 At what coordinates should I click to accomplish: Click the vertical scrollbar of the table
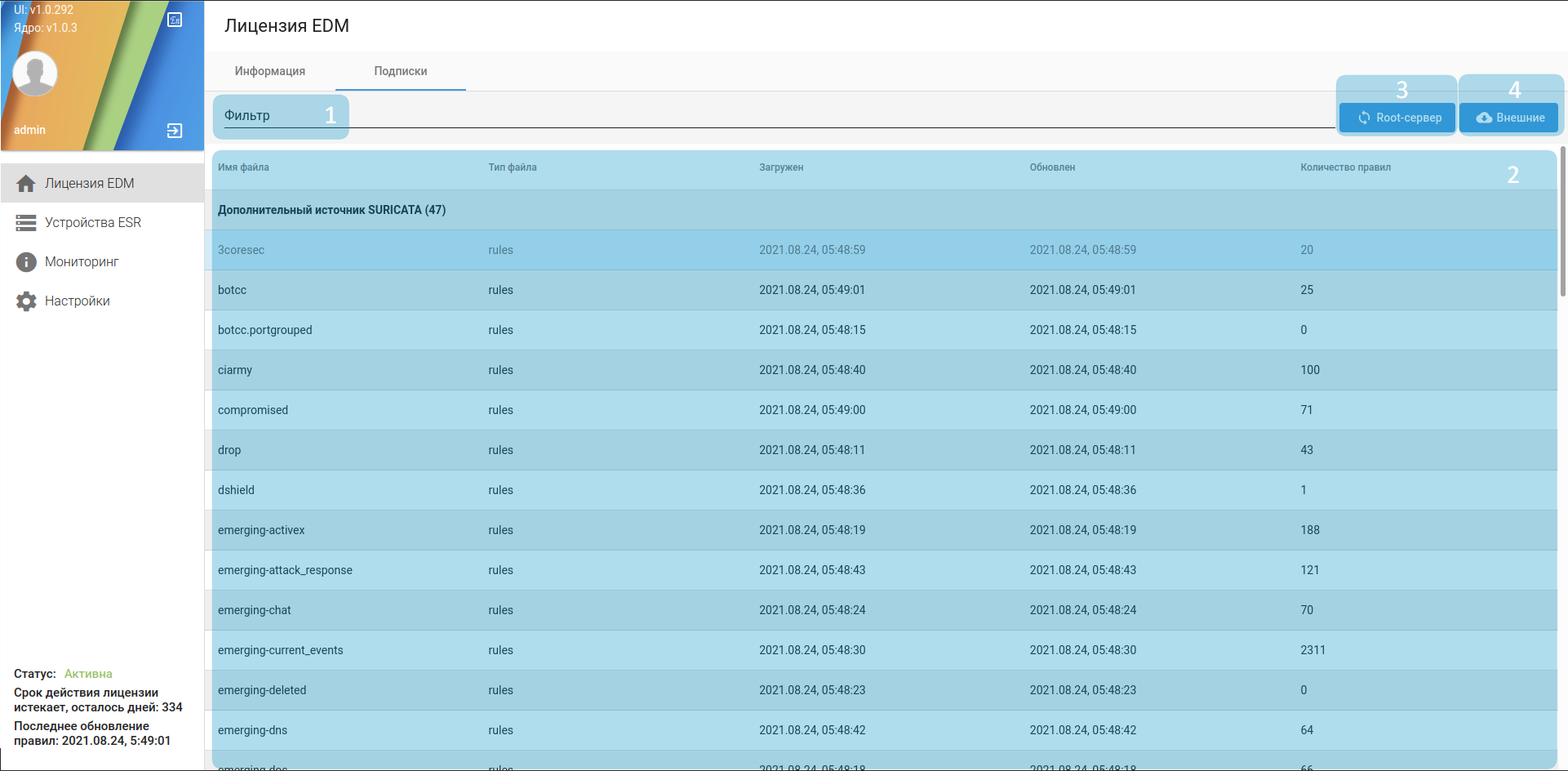click(1562, 221)
